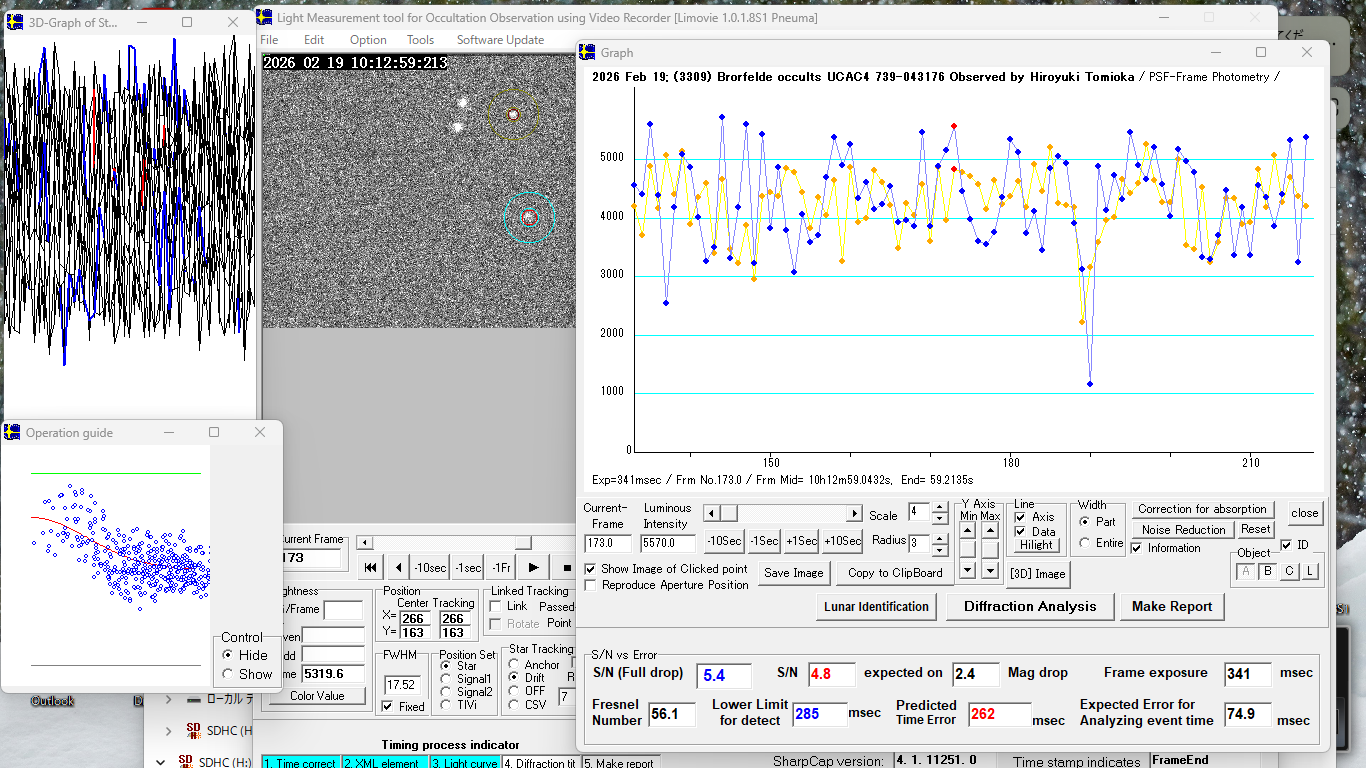
Task: Uncheck Show Image of Clicked point
Action: tap(591, 569)
